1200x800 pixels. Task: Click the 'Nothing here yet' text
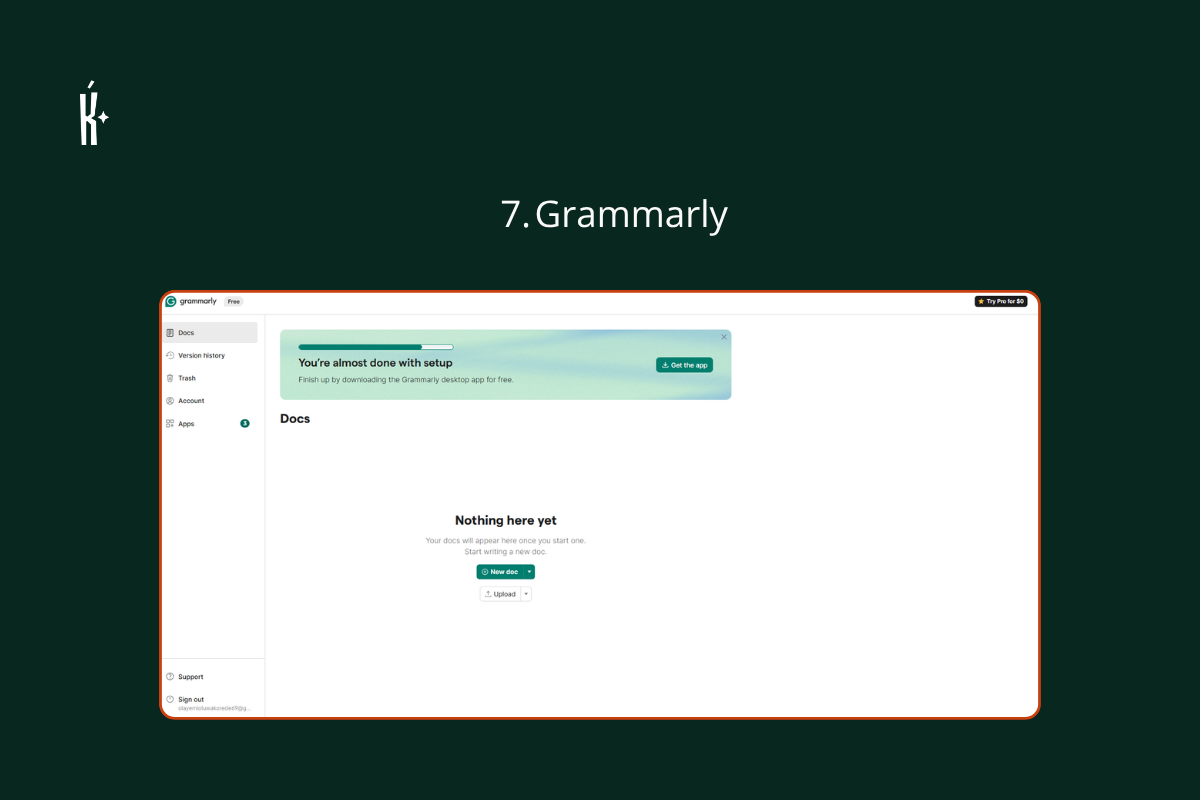click(506, 520)
